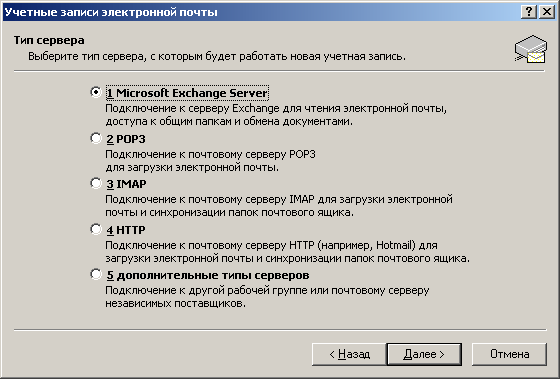Close the dialog with the X button
The image size is (560, 379).
(x=547, y=12)
